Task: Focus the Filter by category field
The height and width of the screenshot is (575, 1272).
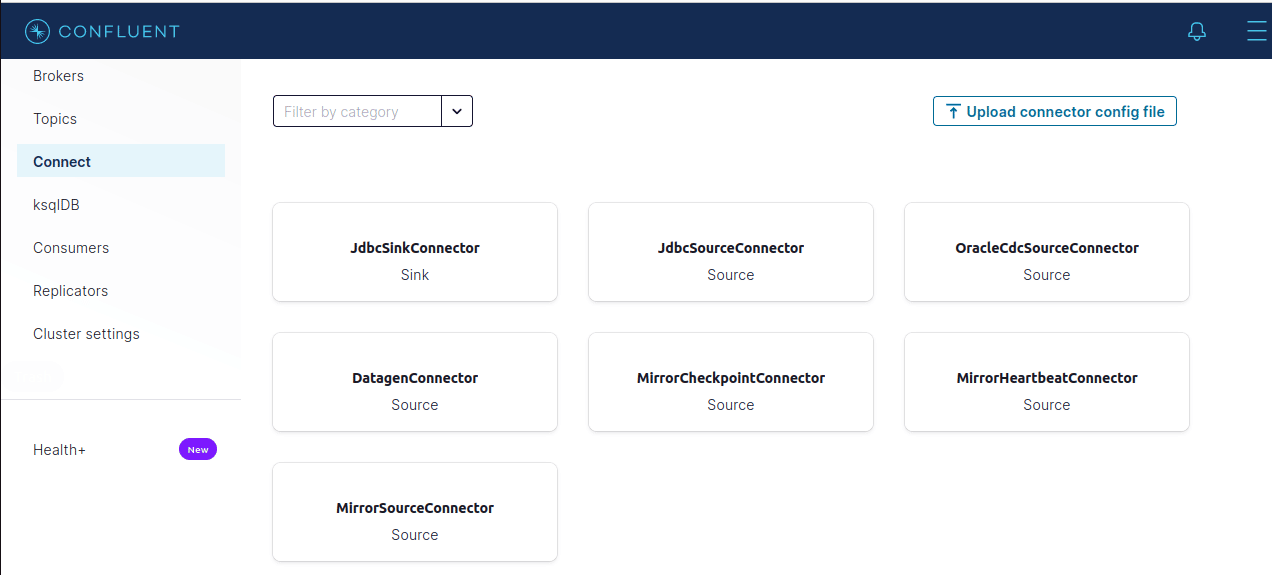Action: [x=357, y=111]
